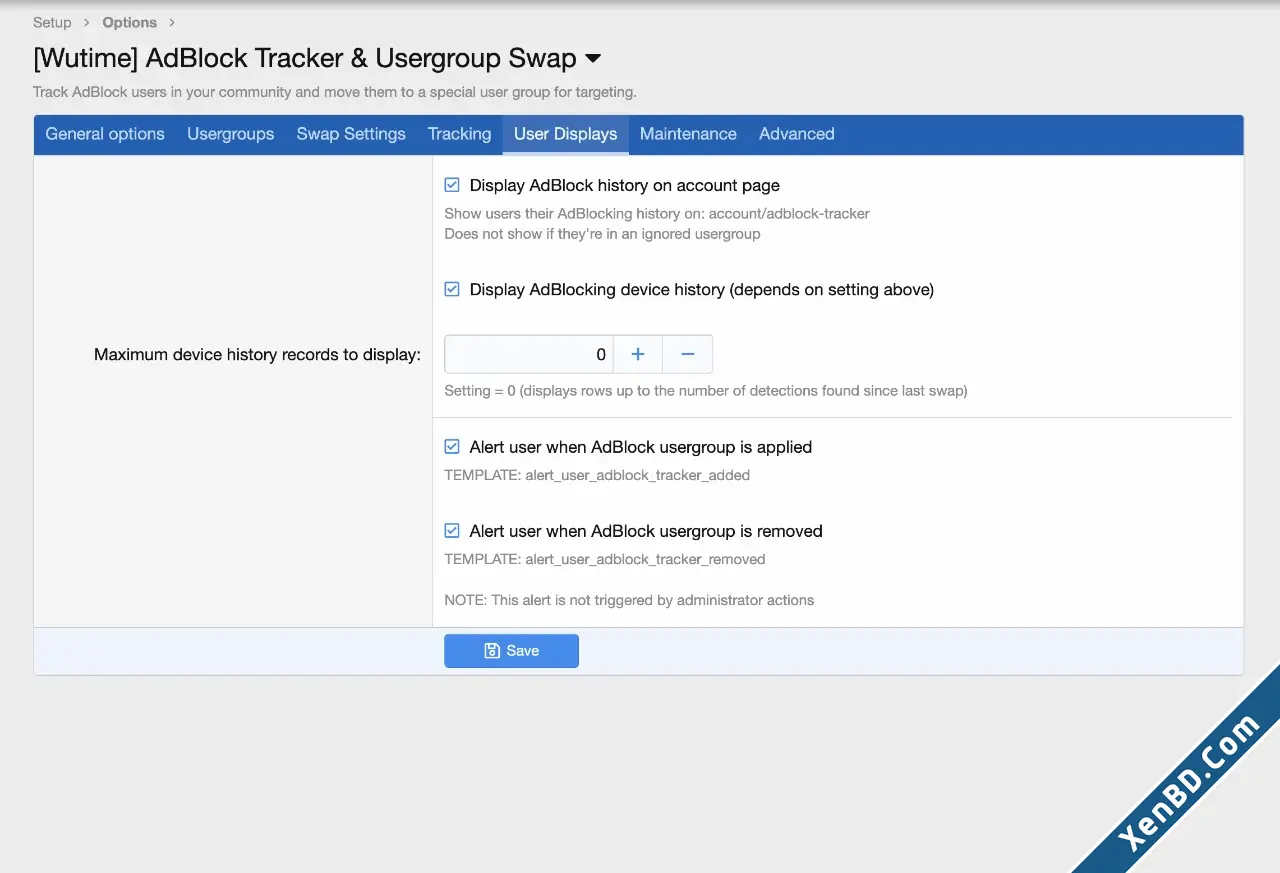Go to Setup in the breadcrumb
This screenshot has width=1280, height=873.
(52, 22)
